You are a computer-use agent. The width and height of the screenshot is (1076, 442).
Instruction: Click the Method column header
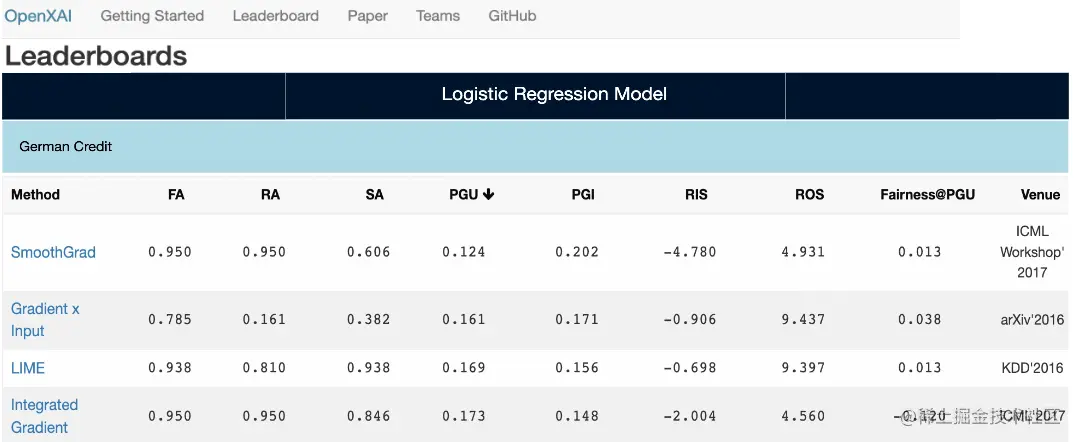36,195
